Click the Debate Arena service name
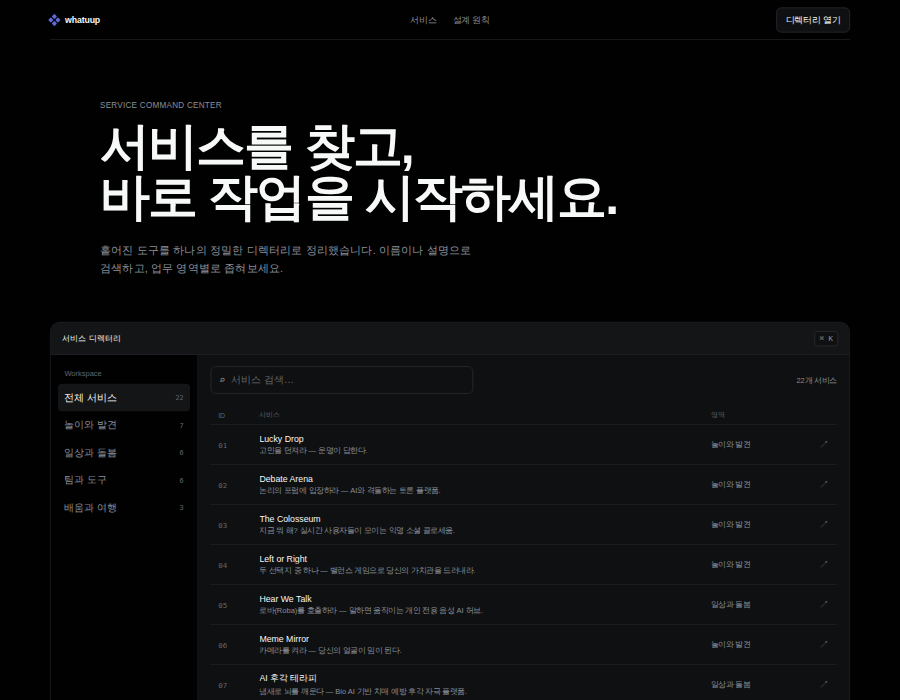This screenshot has height=700, width=900. pyautogui.click(x=286, y=479)
